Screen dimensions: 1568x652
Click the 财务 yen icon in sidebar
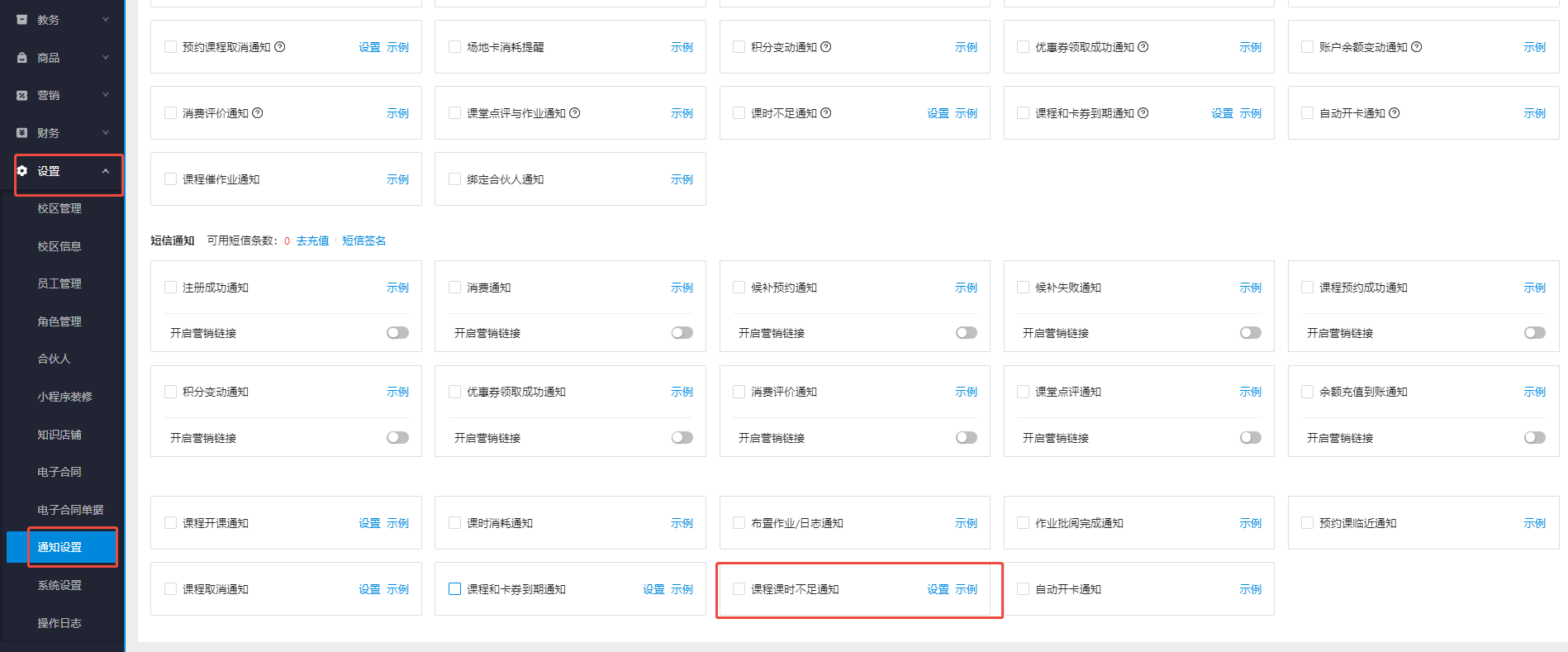(22, 132)
